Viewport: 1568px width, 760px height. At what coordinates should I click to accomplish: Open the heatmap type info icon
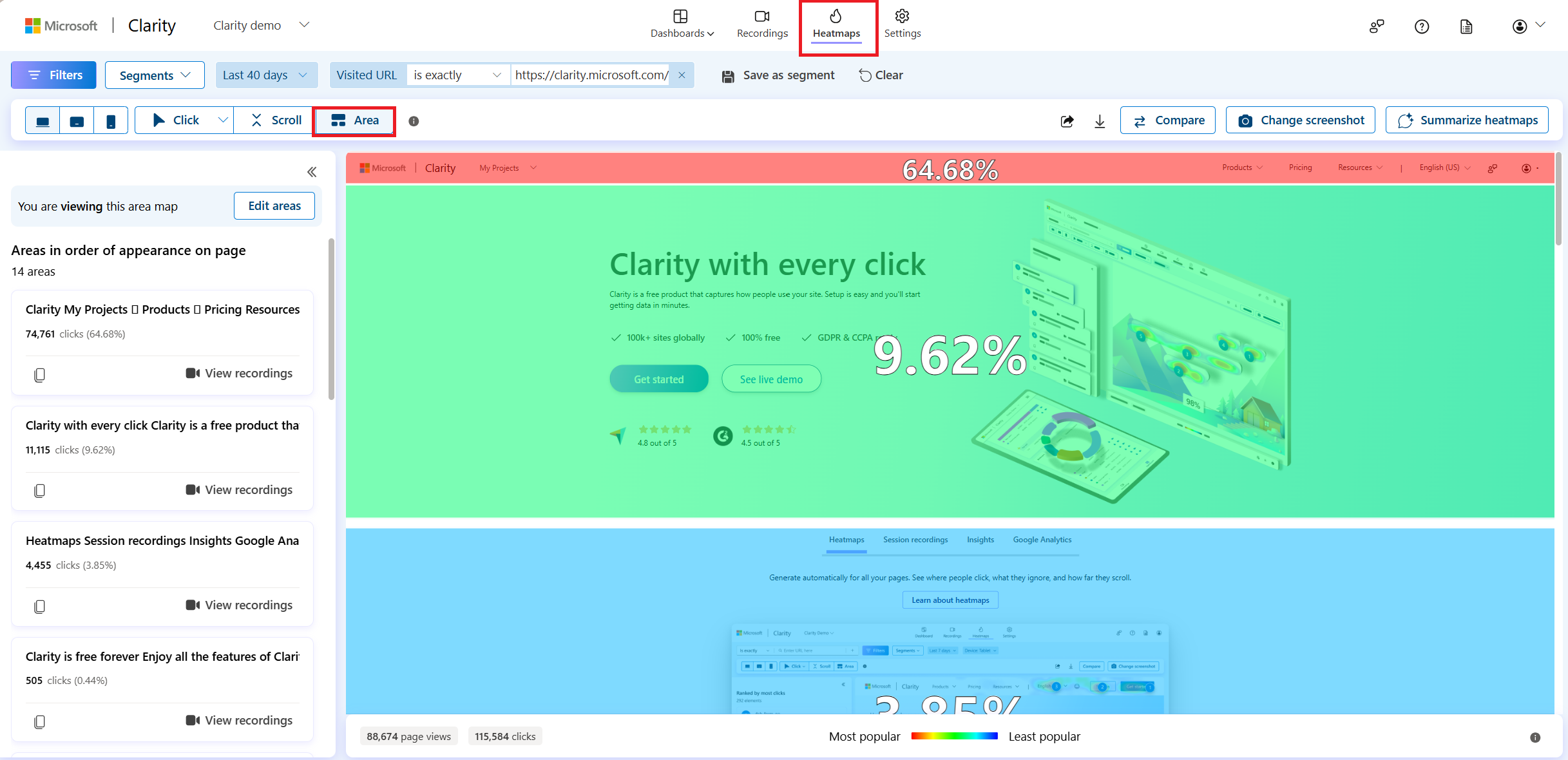[414, 121]
